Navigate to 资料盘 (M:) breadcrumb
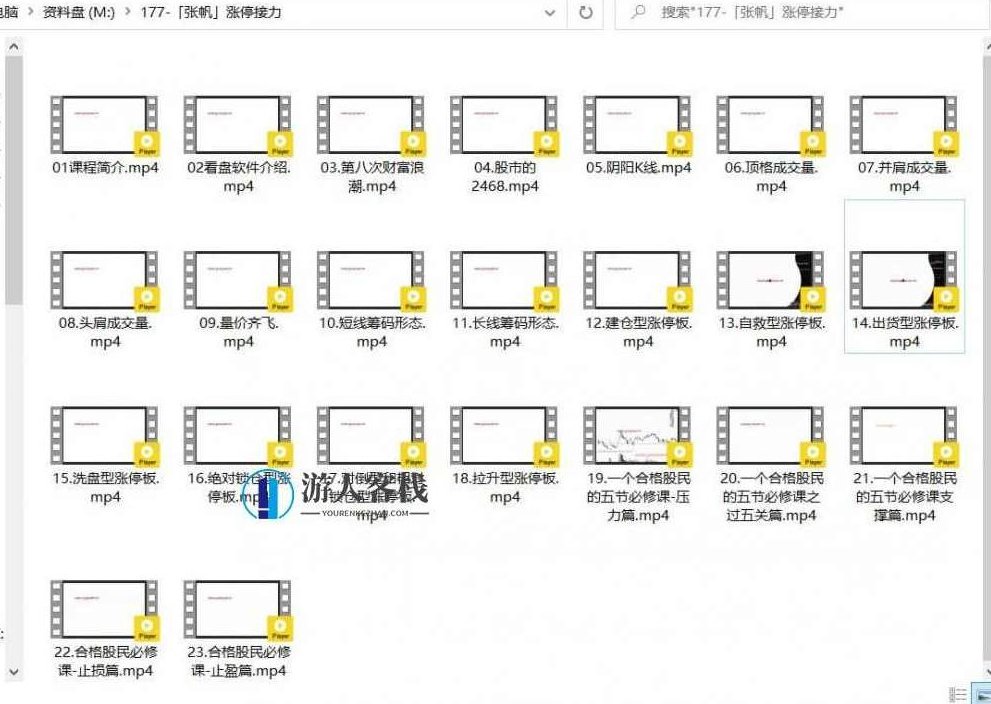Viewport: 991px width, 704px height. pyautogui.click(x=82, y=13)
